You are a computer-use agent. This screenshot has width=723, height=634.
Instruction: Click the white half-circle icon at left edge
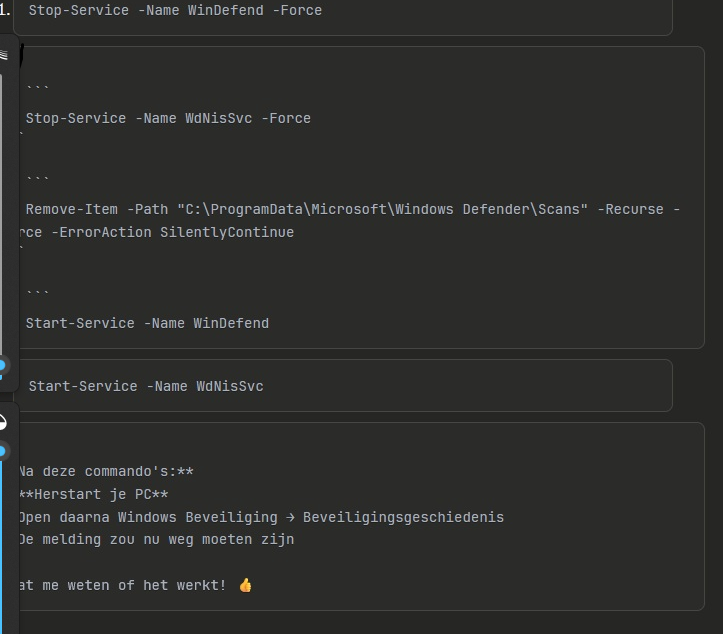pyautogui.click(x=3, y=422)
